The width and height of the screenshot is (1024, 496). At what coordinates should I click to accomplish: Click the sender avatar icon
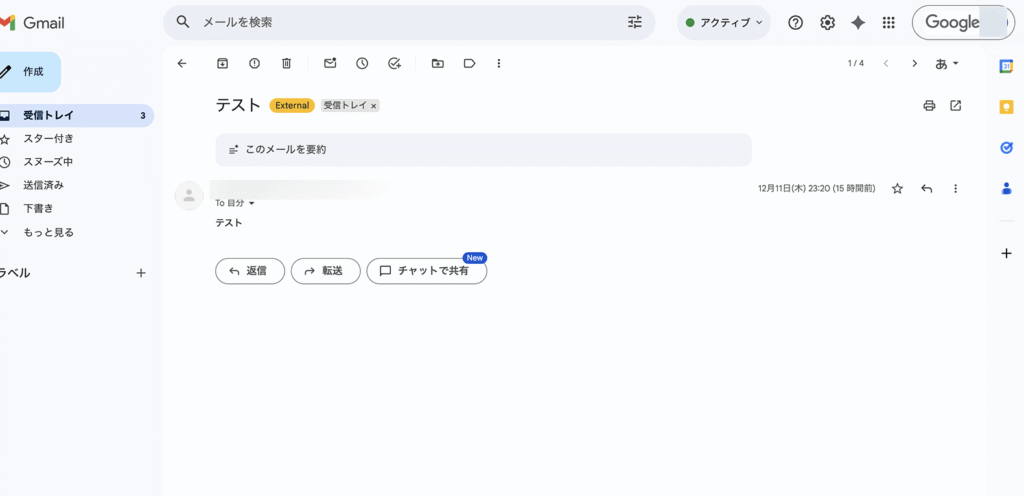pyautogui.click(x=189, y=195)
